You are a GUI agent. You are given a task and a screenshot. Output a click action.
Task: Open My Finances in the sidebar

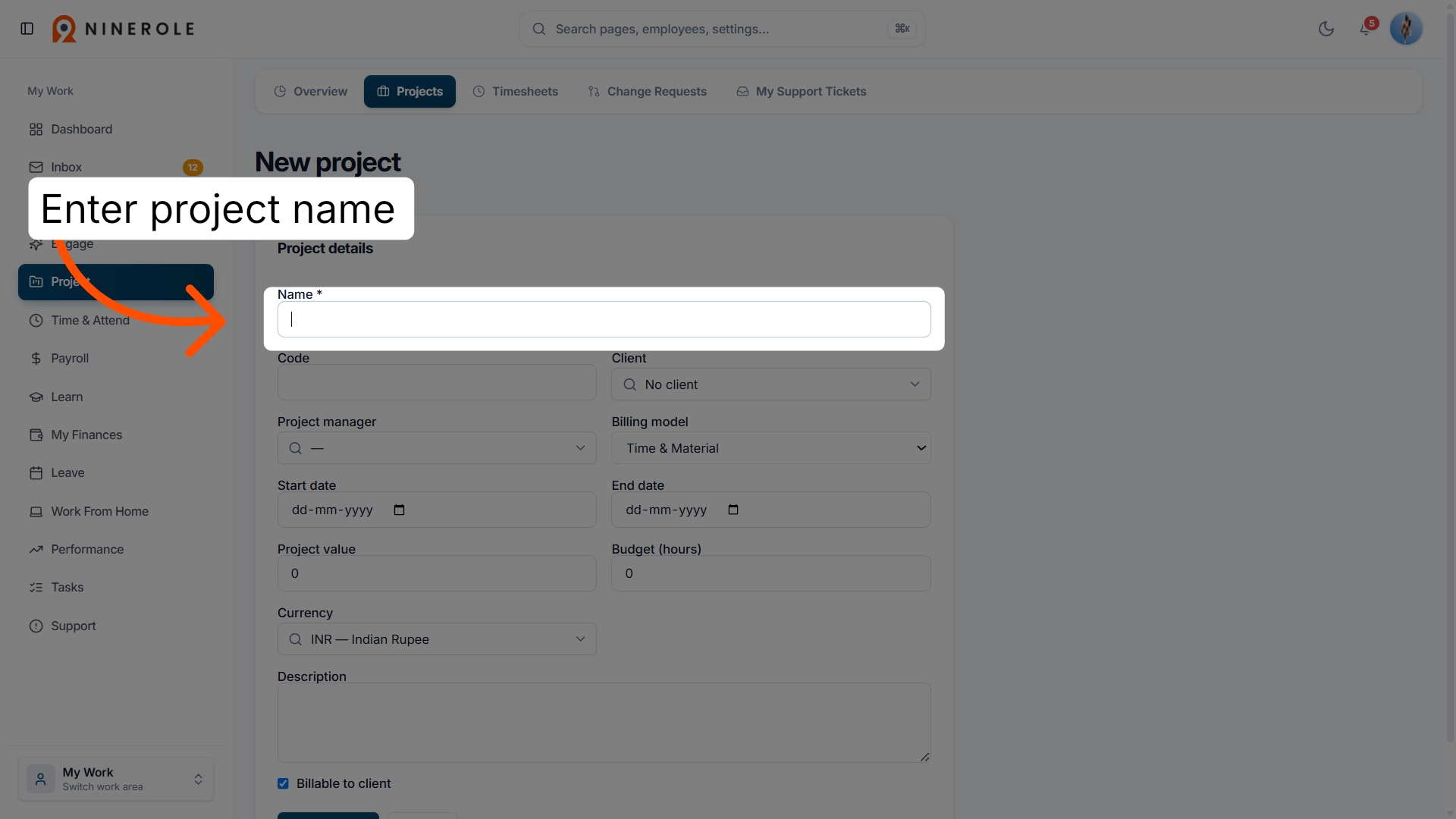point(116,435)
